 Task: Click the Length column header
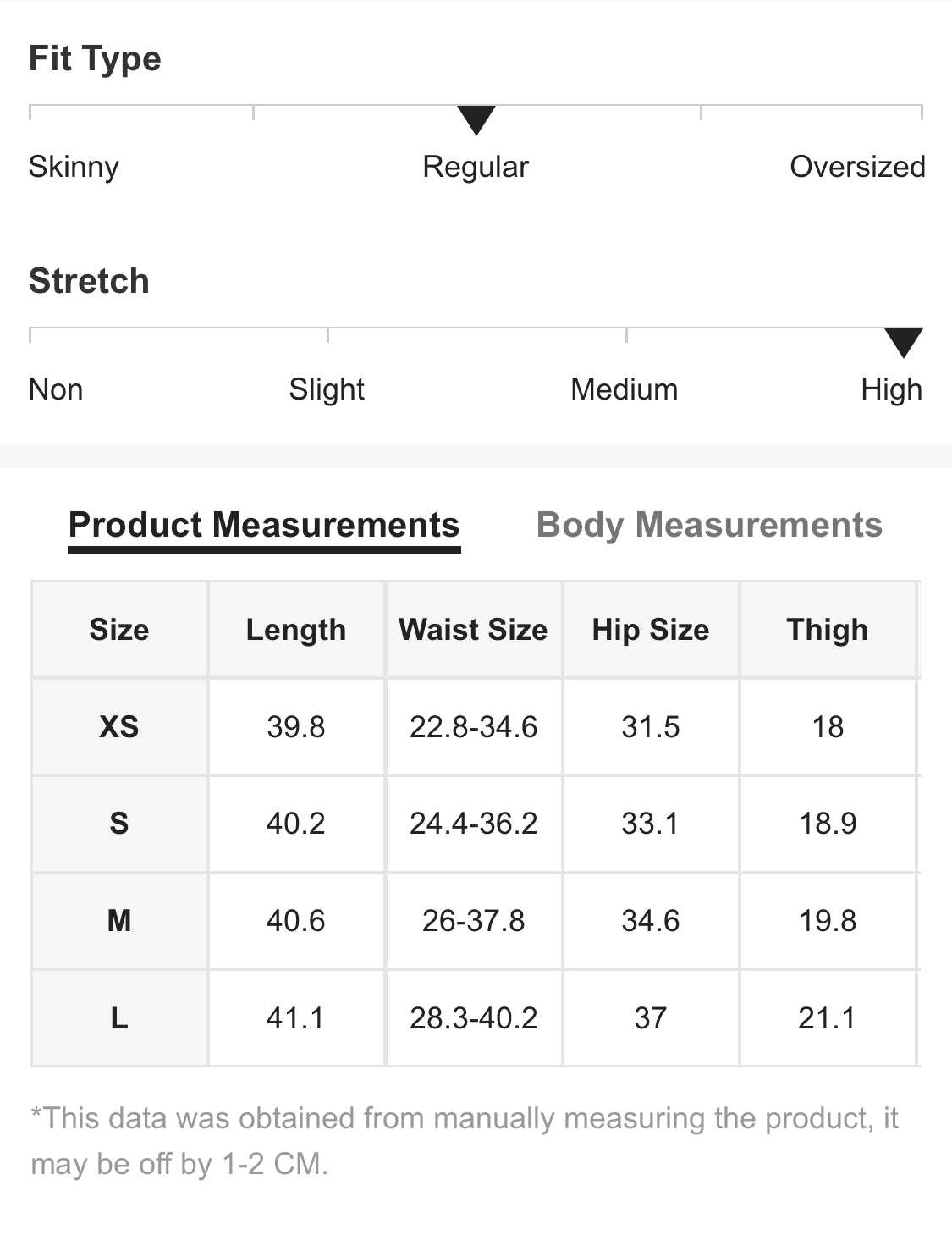click(296, 630)
